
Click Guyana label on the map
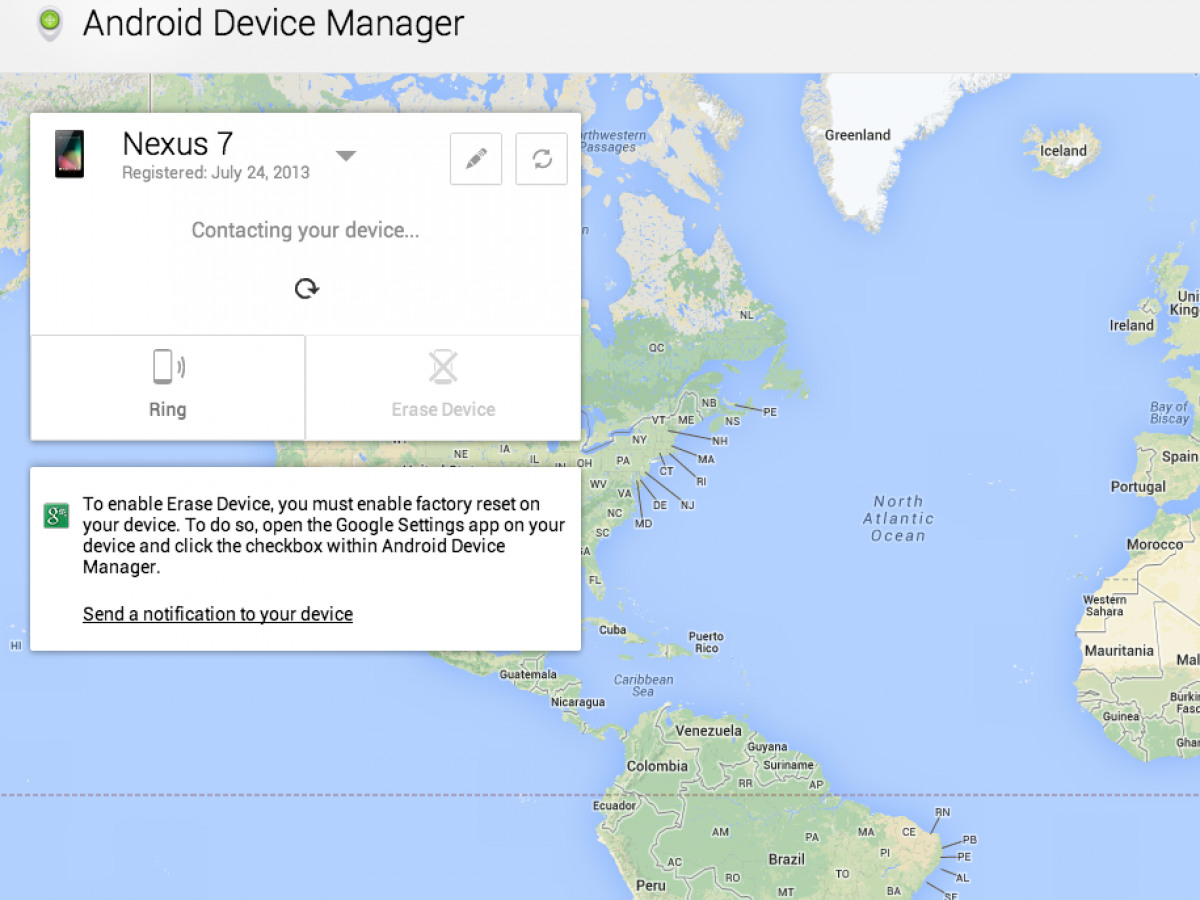click(x=767, y=747)
